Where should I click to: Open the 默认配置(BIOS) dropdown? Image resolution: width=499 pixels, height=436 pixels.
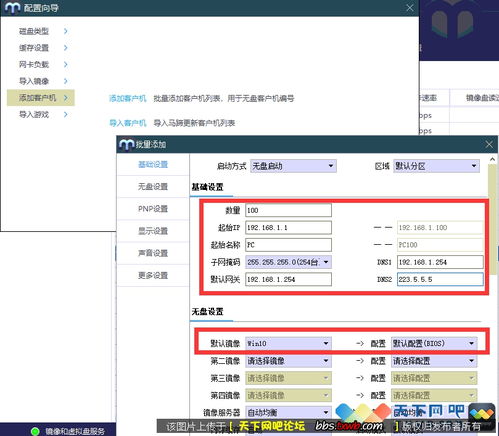click(x=434, y=344)
